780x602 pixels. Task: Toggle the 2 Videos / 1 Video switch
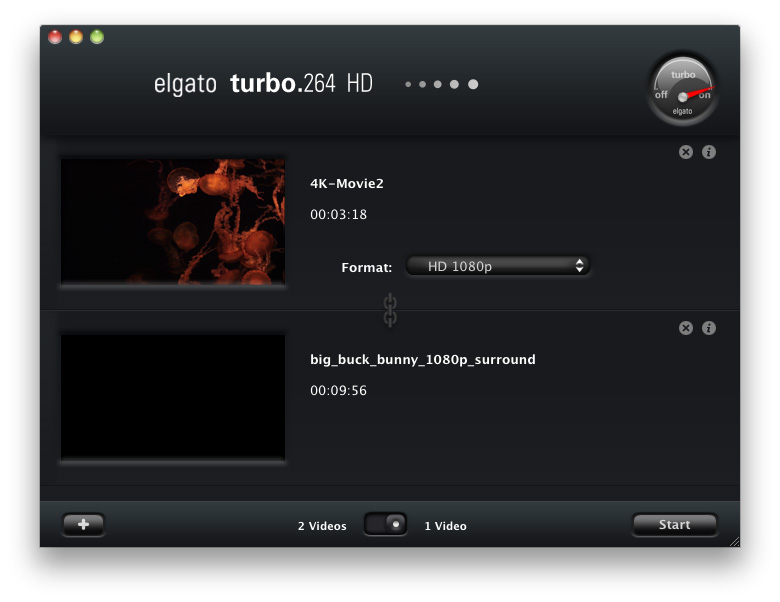click(x=386, y=524)
